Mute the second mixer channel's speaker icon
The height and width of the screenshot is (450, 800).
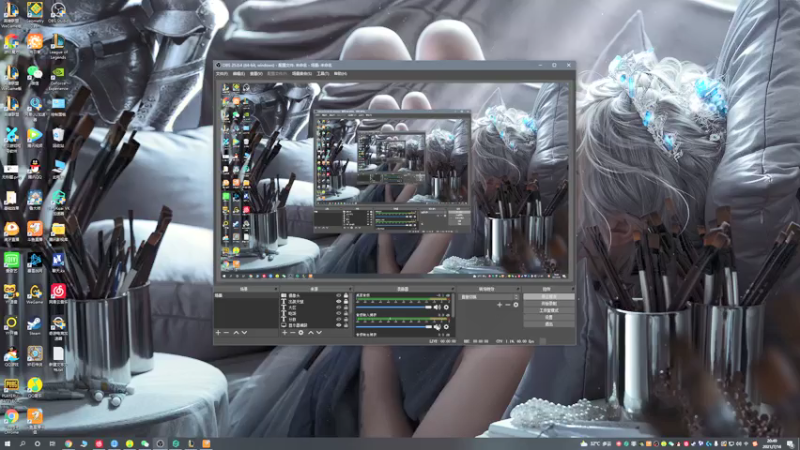tap(437, 327)
